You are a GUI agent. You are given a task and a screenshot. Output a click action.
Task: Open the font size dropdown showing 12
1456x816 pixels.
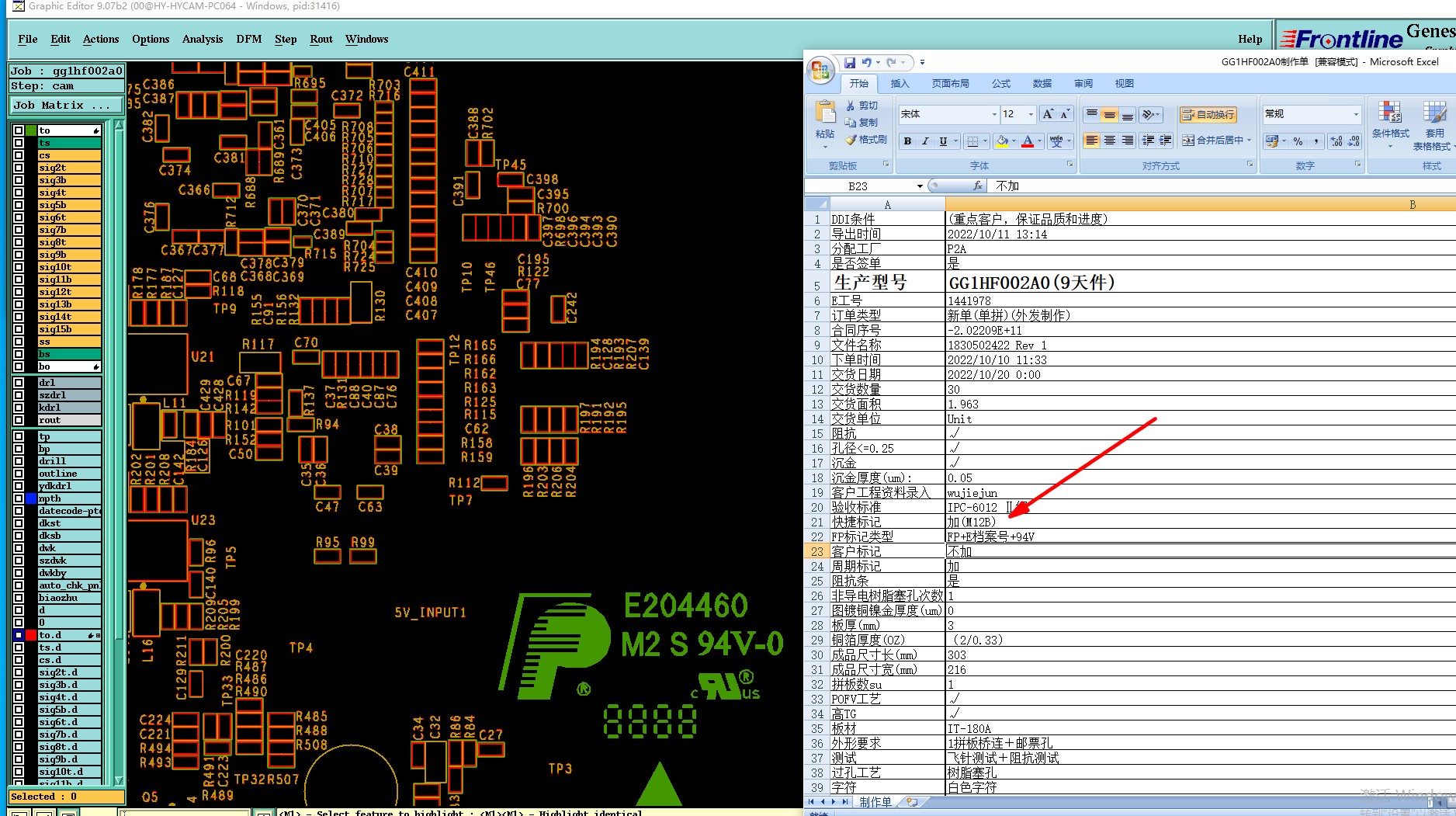click(1031, 115)
